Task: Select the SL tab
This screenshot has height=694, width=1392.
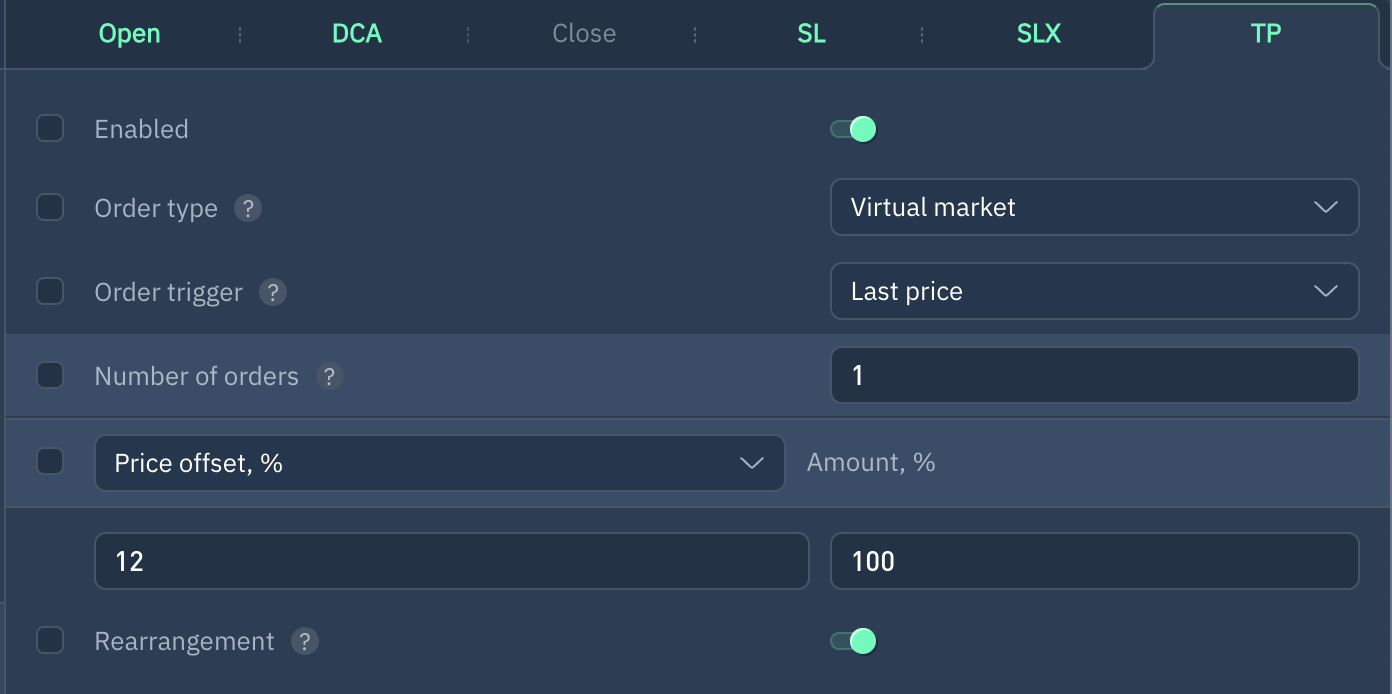Action: coord(811,34)
